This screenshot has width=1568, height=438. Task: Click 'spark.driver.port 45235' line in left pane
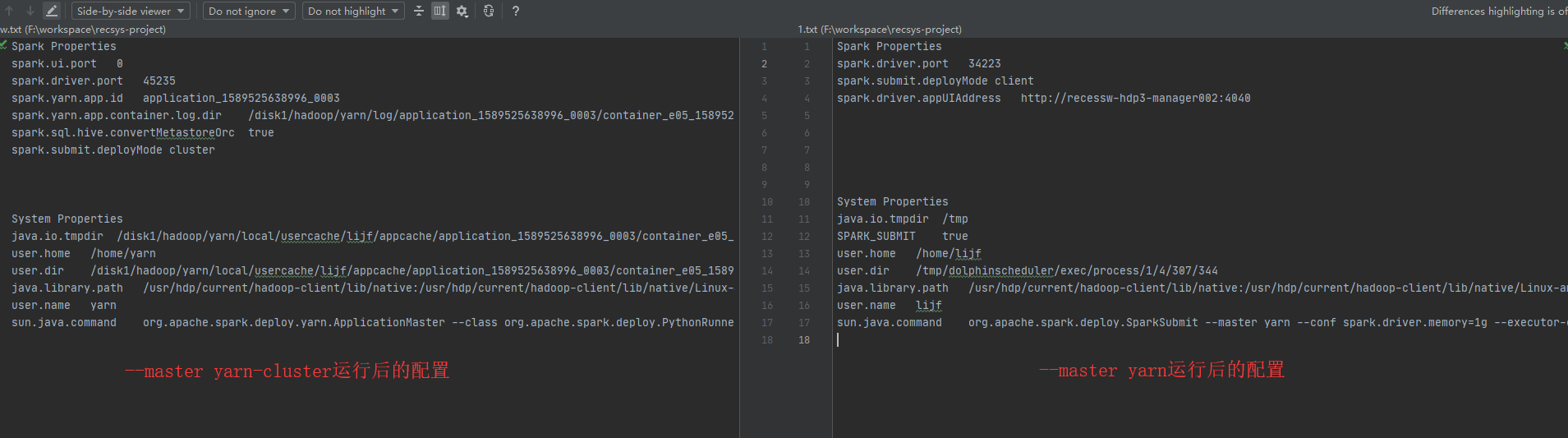pos(94,81)
